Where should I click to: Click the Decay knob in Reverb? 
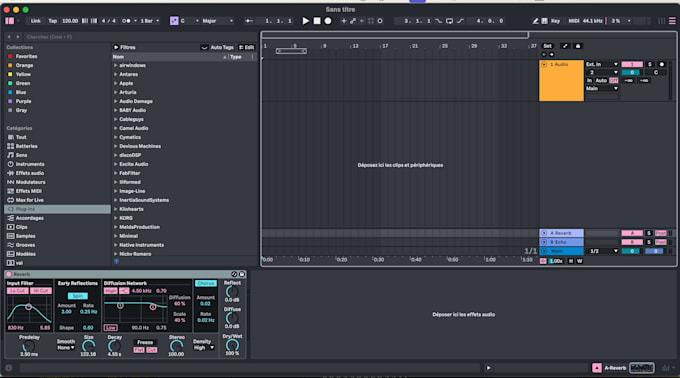[114, 346]
